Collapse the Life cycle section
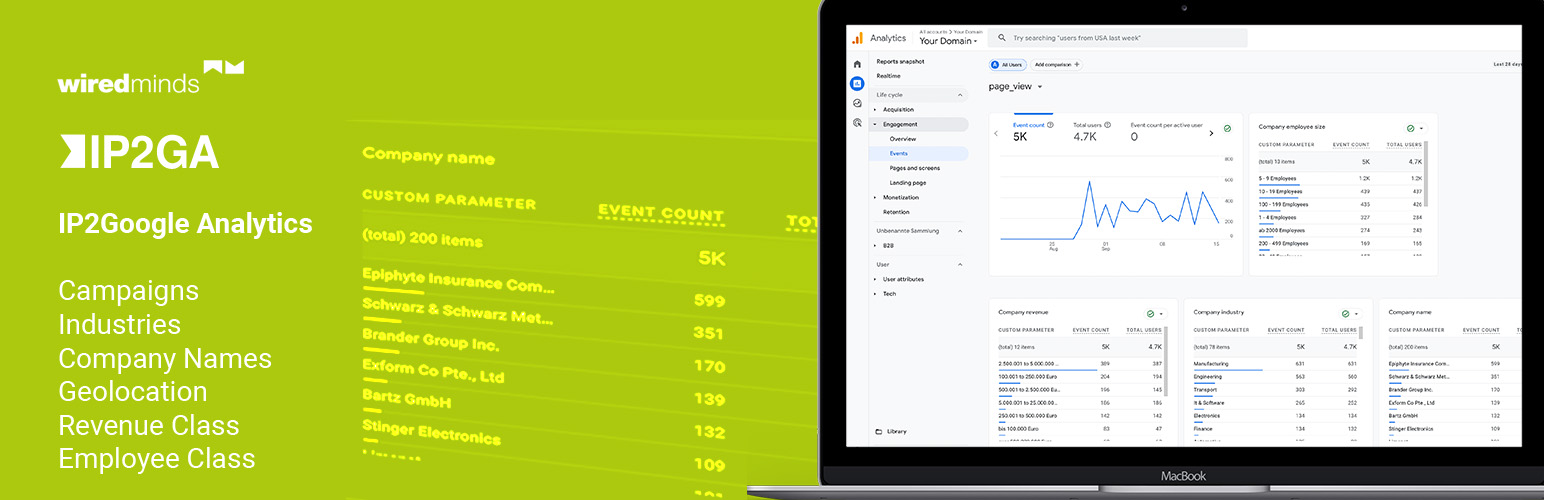The width and height of the screenshot is (1544, 500). pos(961,95)
